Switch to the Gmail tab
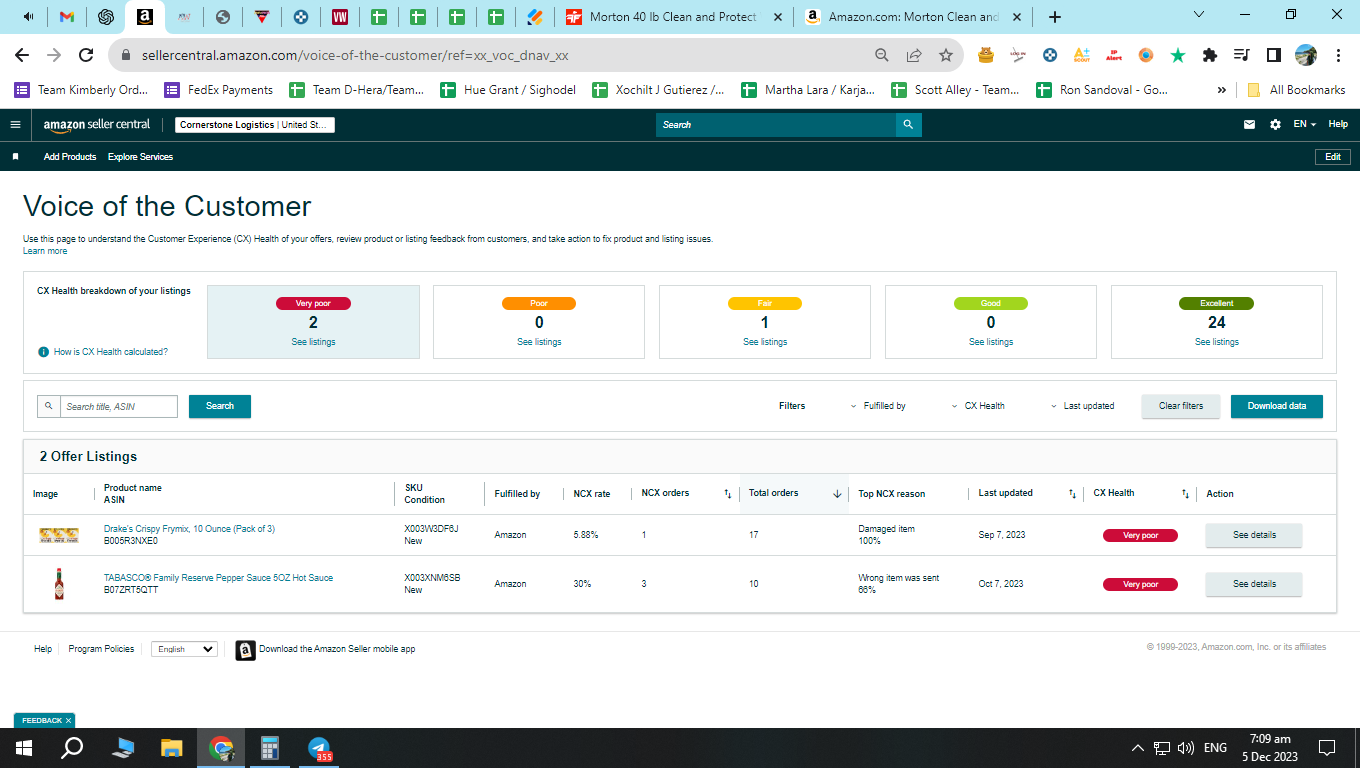 tap(67, 17)
